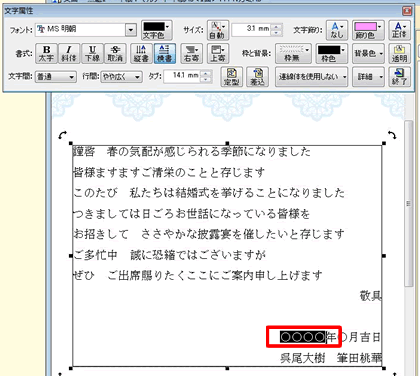Click the template text (定型) button
Viewport: 420px width, 376px height.
point(232,77)
